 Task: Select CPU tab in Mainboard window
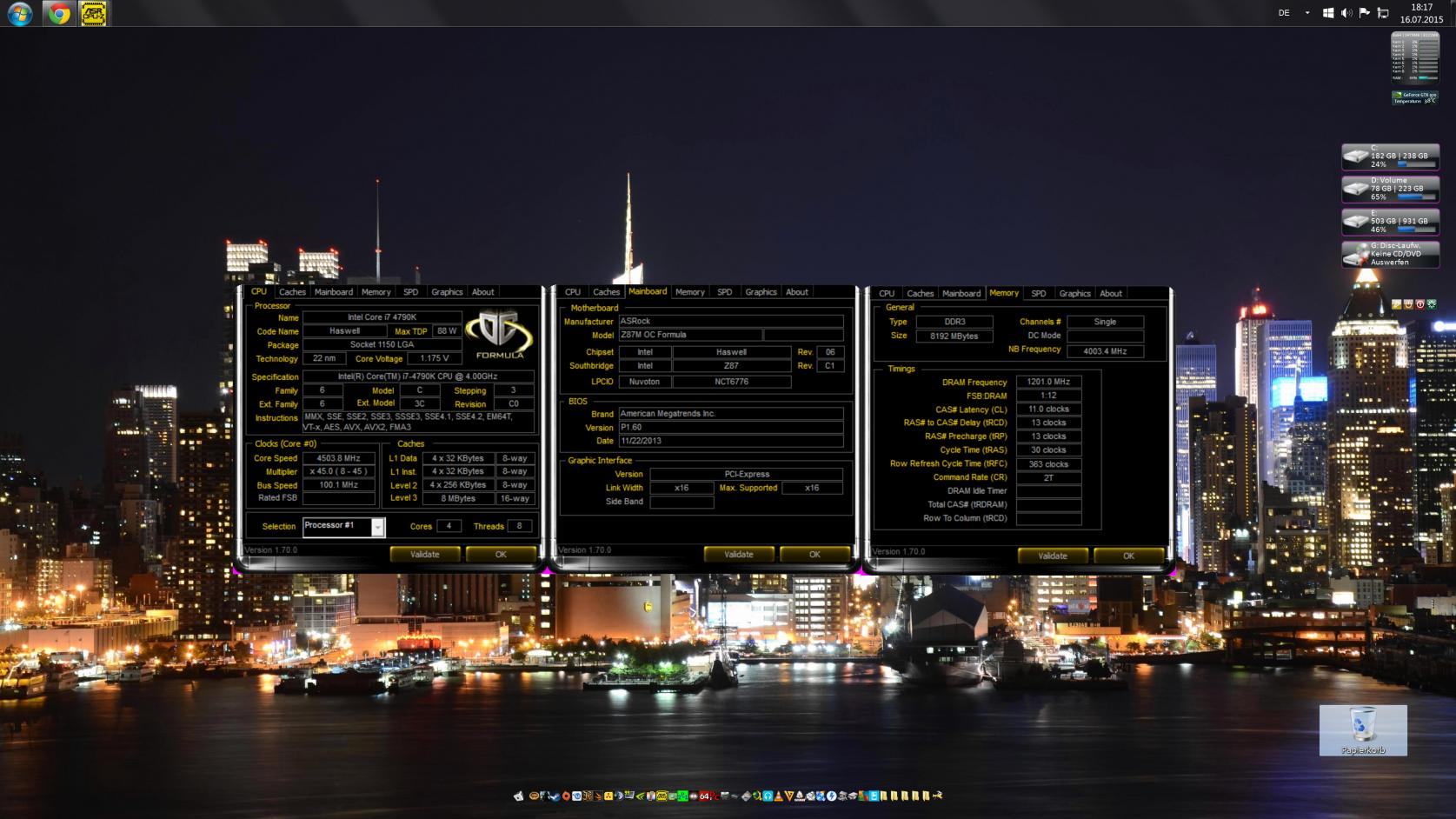(x=573, y=292)
